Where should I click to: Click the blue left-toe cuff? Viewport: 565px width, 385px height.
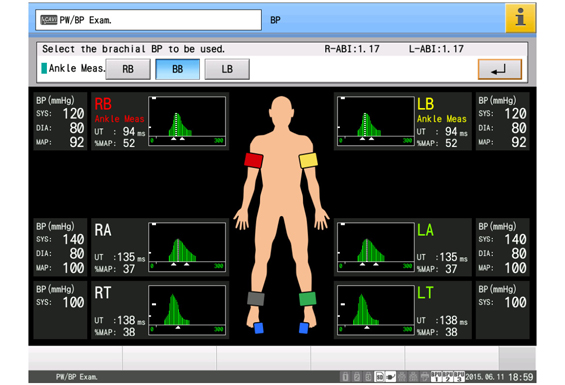point(304,328)
